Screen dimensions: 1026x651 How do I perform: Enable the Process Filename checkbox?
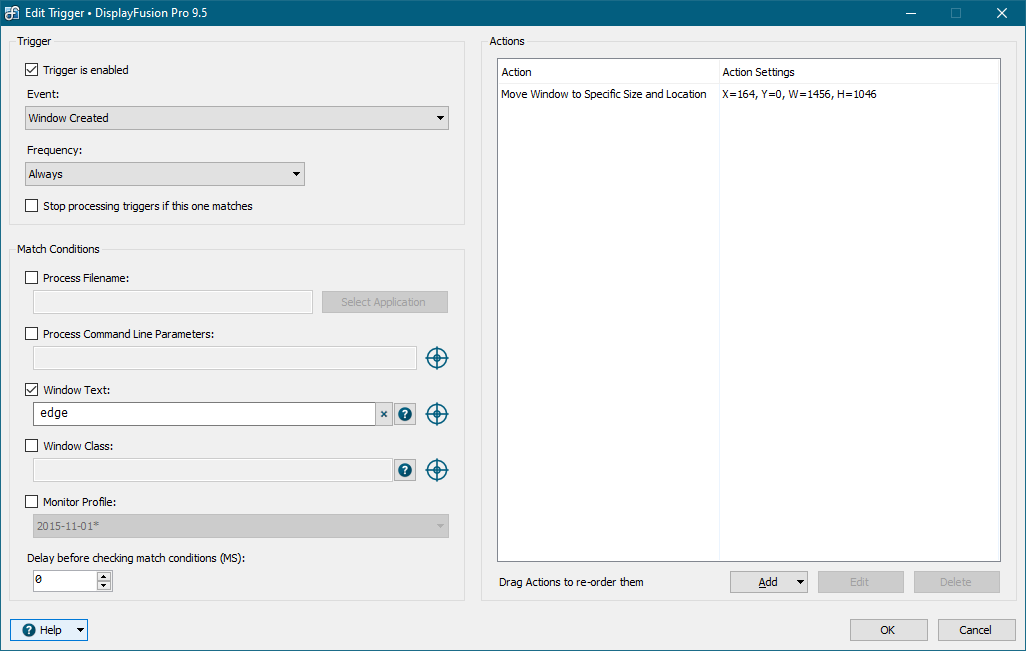pyautogui.click(x=32, y=278)
